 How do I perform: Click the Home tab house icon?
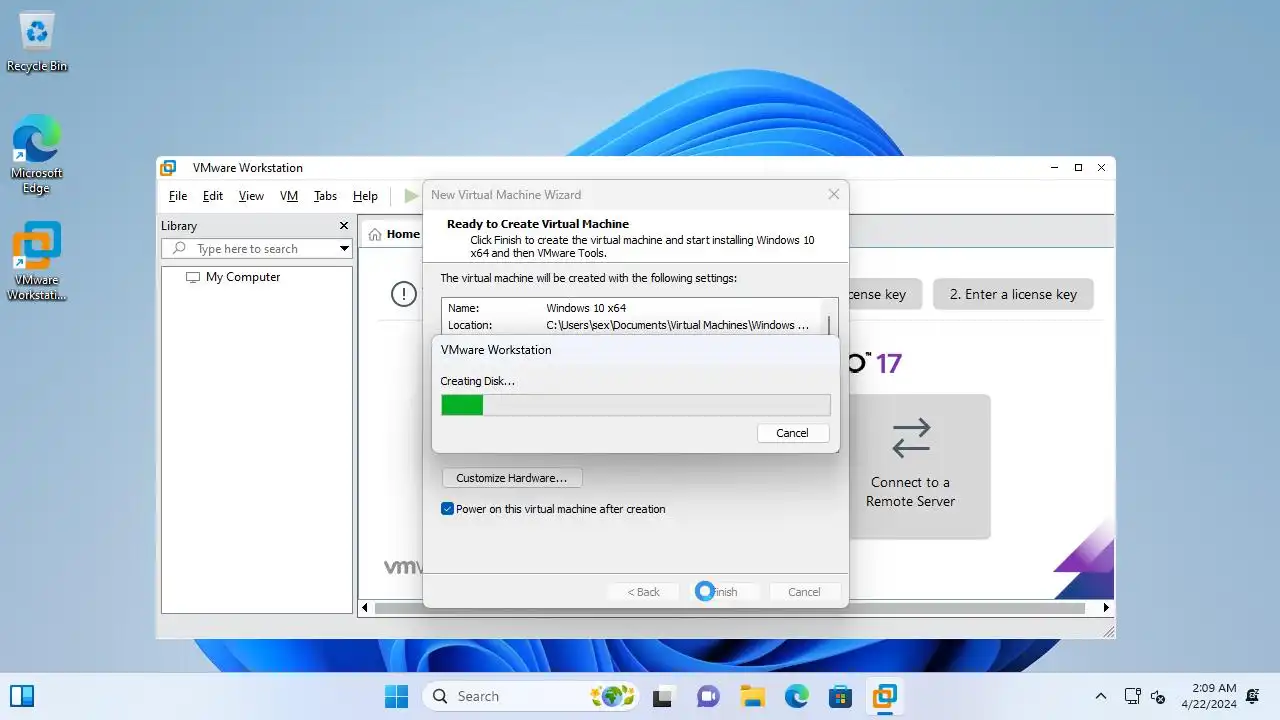click(375, 234)
